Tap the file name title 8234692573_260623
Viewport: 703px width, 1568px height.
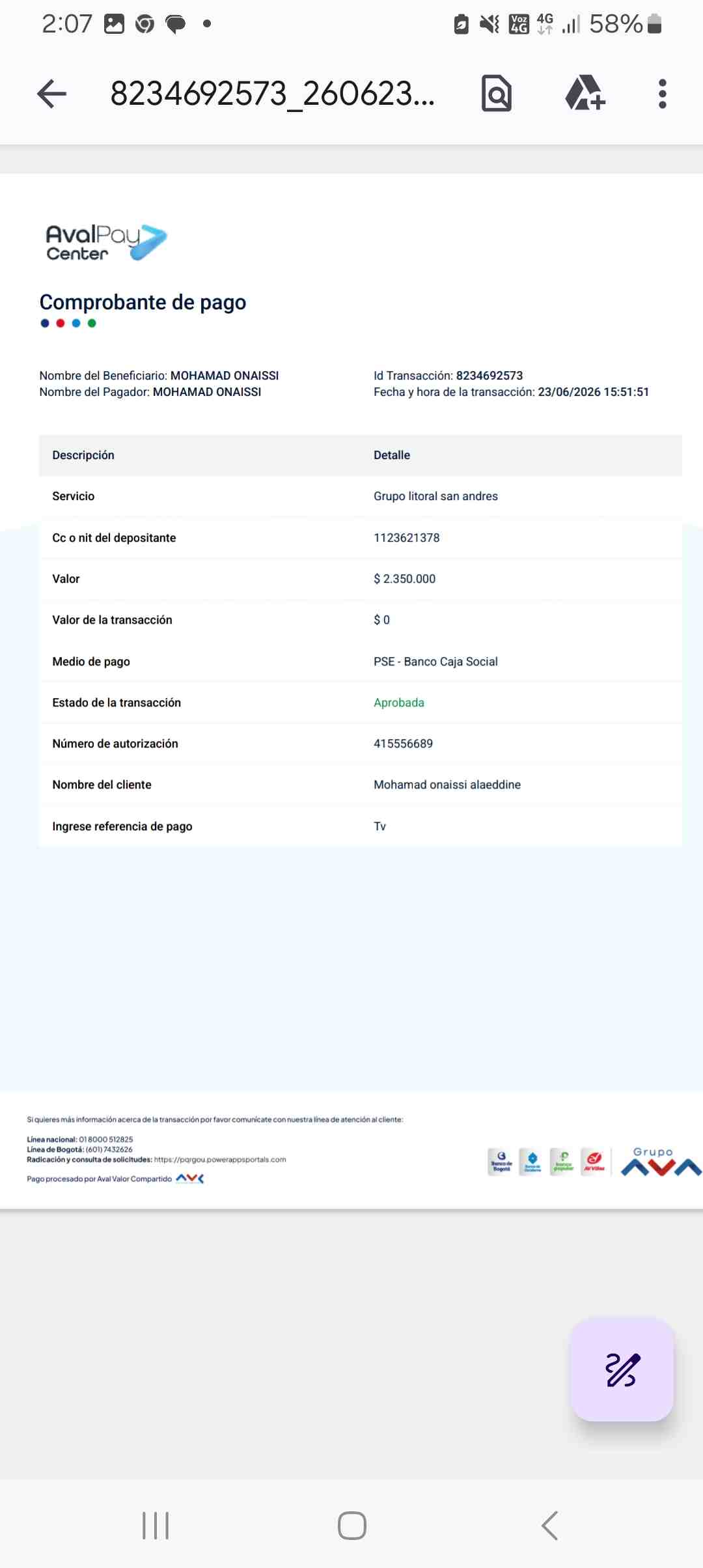[272, 94]
